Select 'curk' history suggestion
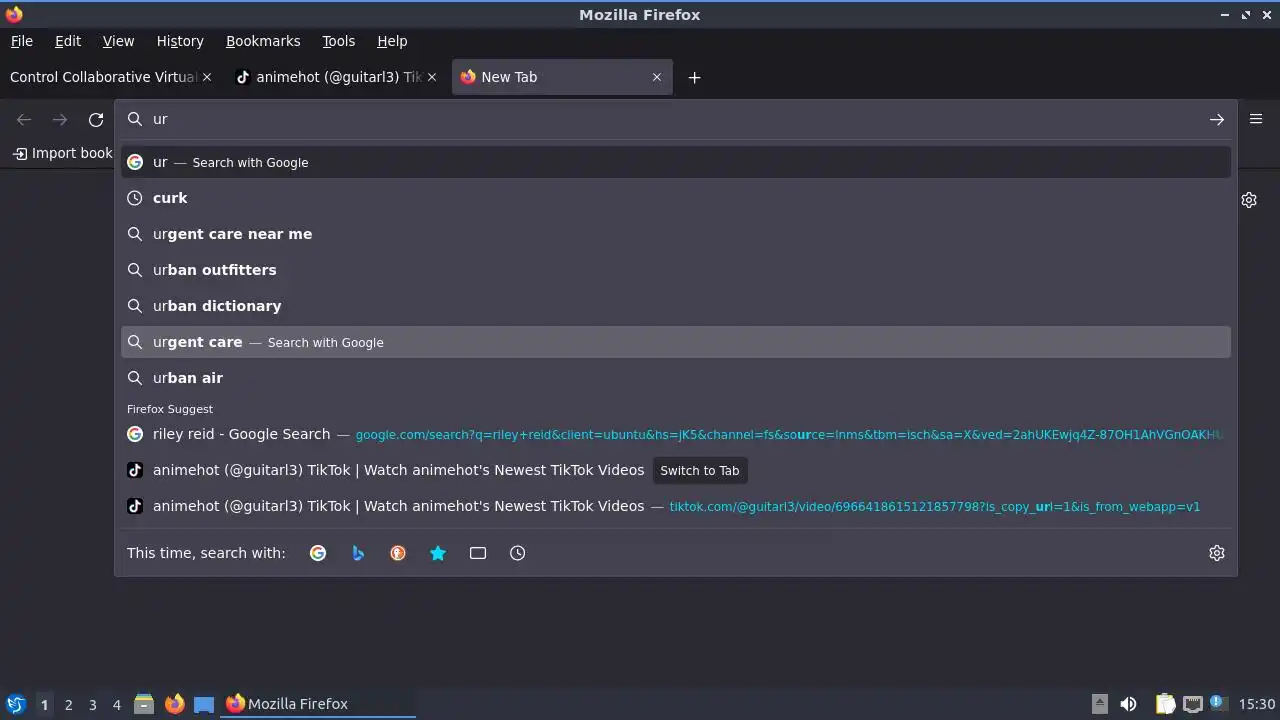The height and width of the screenshot is (720, 1280). [x=676, y=198]
